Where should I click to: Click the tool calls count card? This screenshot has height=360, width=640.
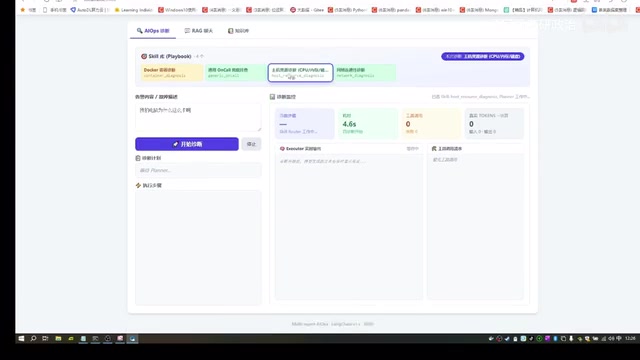click(x=431, y=124)
